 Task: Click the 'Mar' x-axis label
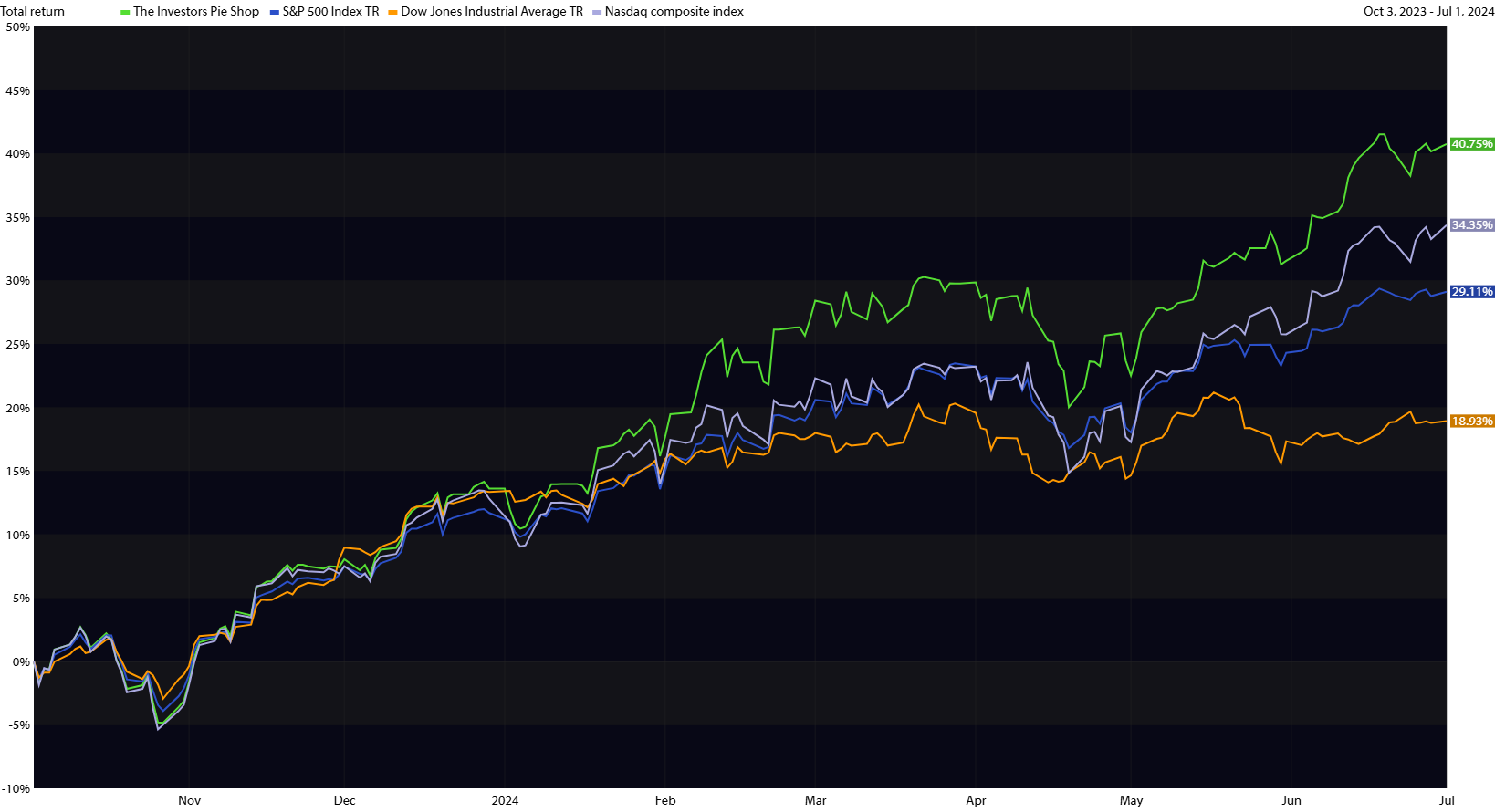[x=816, y=801]
